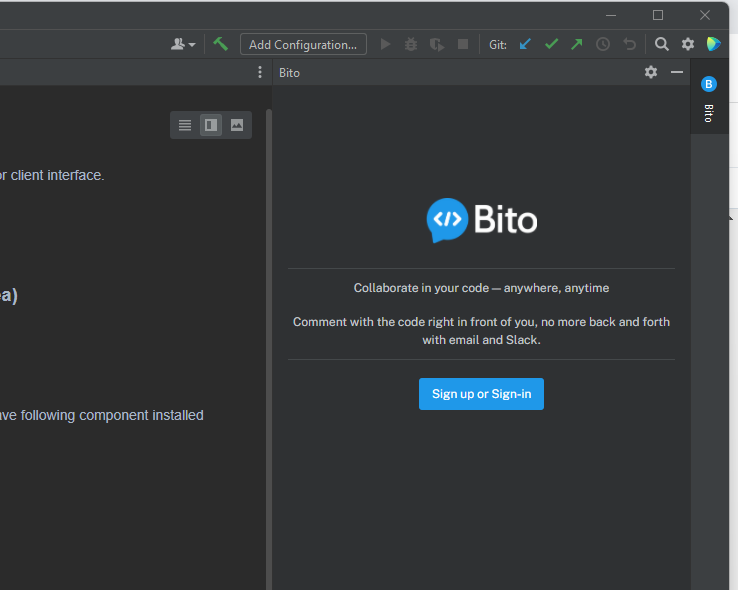Open the Add Configuration... selector
Viewport: 738px width, 590px height.
tap(303, 44)
